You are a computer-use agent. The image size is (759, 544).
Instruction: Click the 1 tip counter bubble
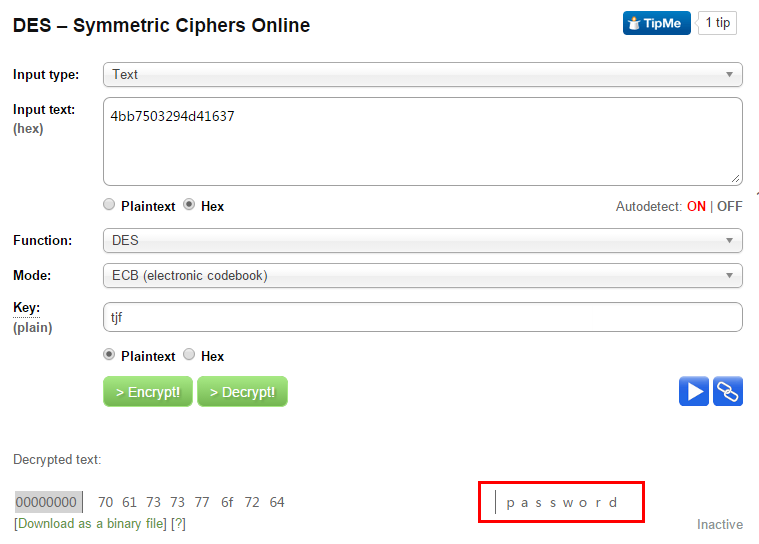pyautogui.click(x=717, y=23)
